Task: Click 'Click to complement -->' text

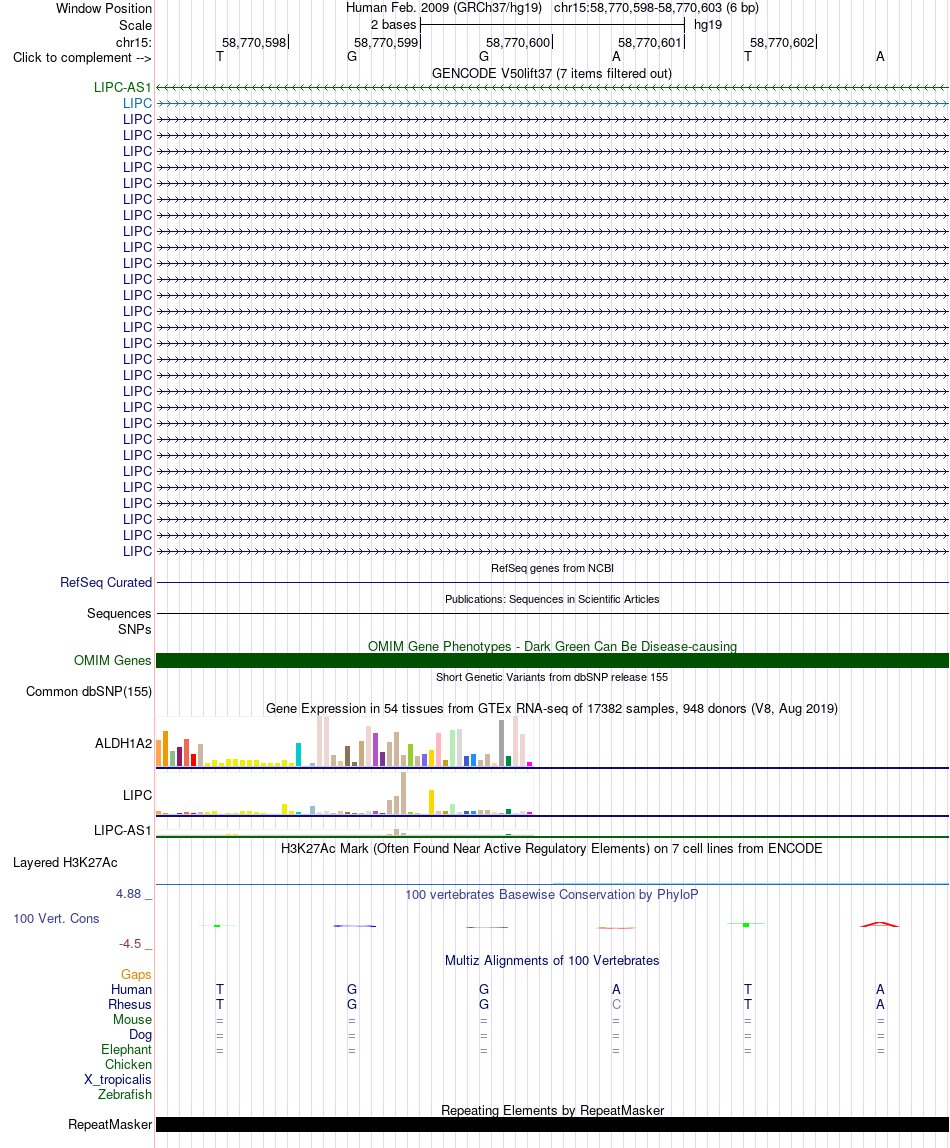Action: coord(82,58)
